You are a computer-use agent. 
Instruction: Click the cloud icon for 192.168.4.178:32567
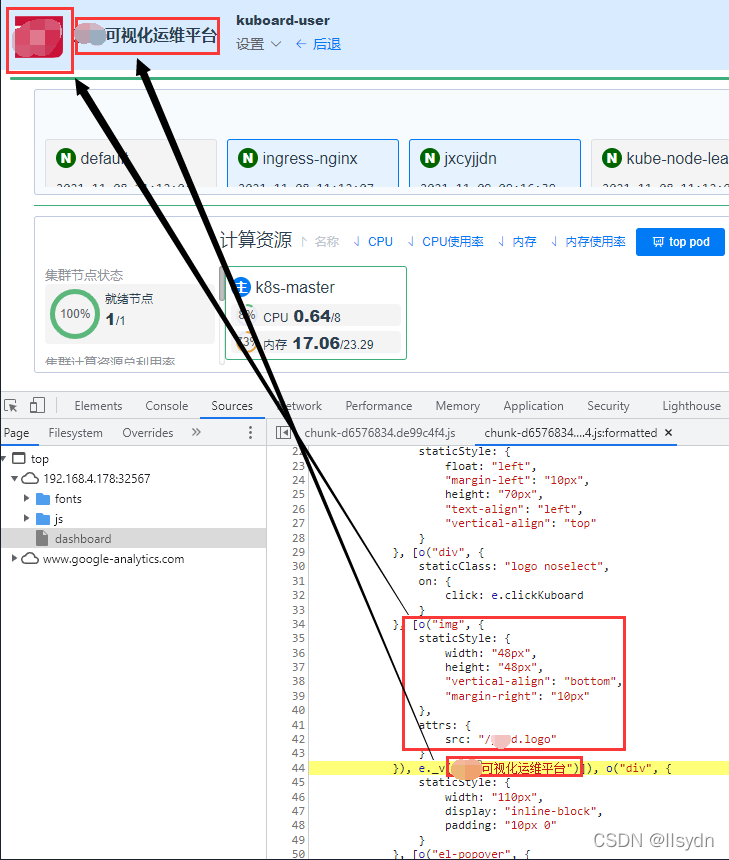[x=30, y=478]
